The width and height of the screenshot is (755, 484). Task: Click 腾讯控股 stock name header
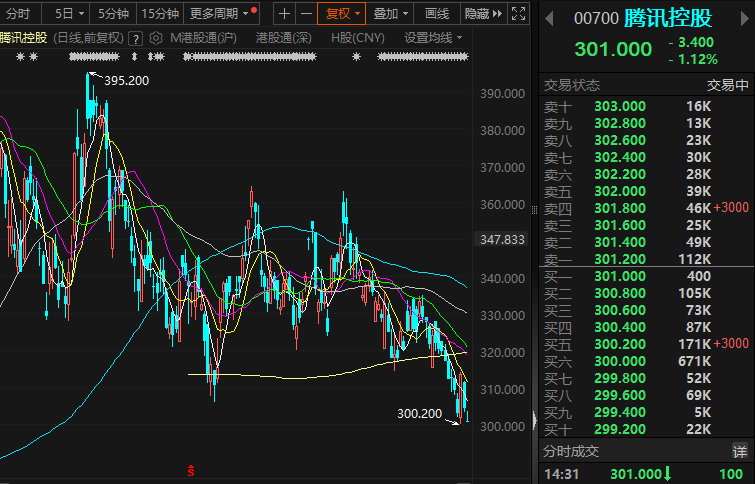pos(668,18)
